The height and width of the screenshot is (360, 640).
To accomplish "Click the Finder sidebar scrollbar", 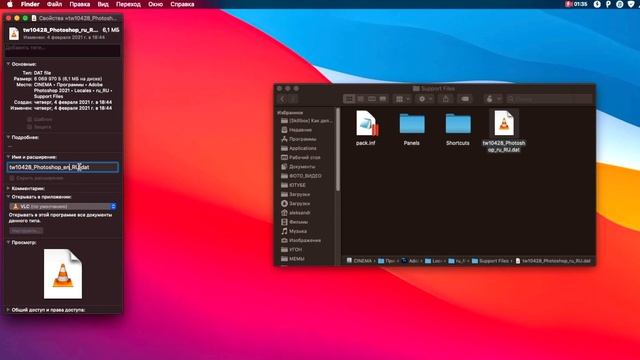I will pos(338,149).
